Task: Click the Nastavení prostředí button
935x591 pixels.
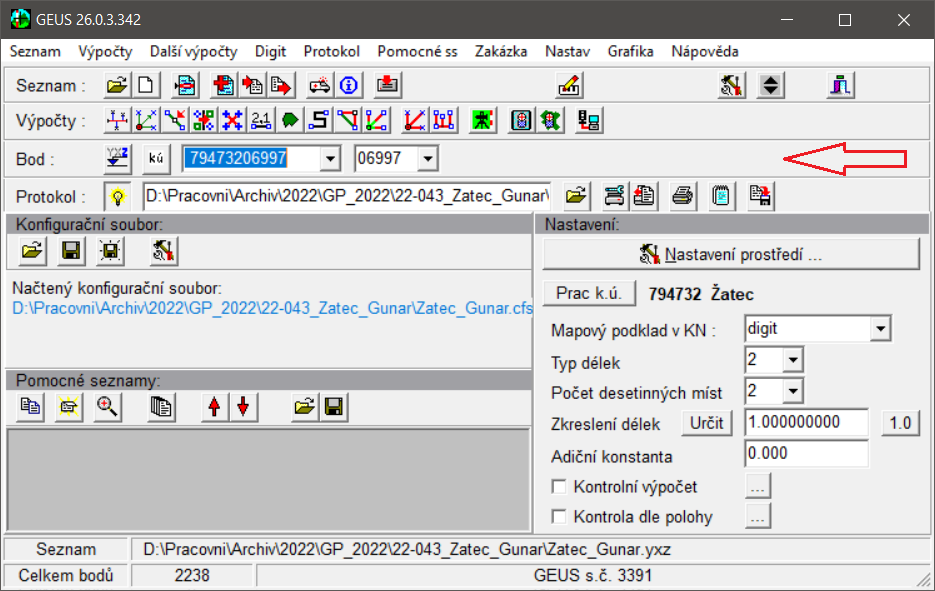Action: [731, 255]
